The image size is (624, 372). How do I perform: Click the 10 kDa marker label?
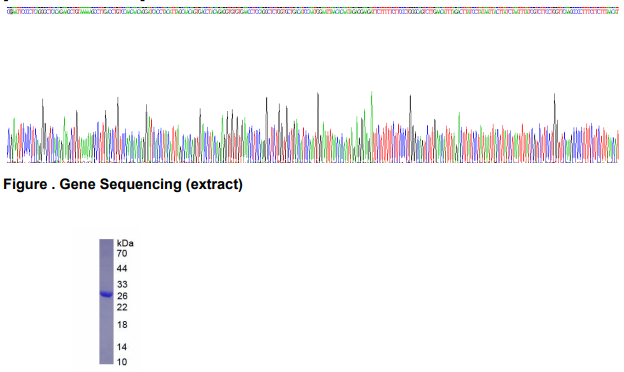(x=122, y=362)
